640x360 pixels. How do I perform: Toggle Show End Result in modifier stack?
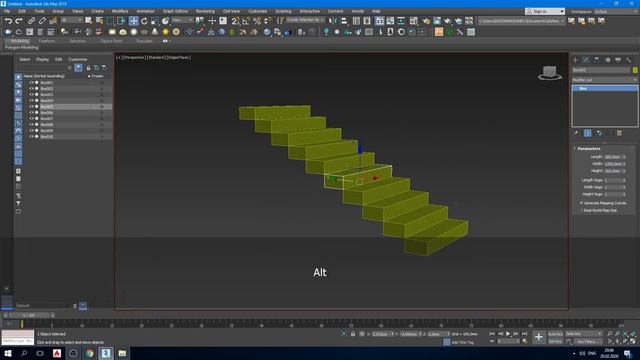587,133
